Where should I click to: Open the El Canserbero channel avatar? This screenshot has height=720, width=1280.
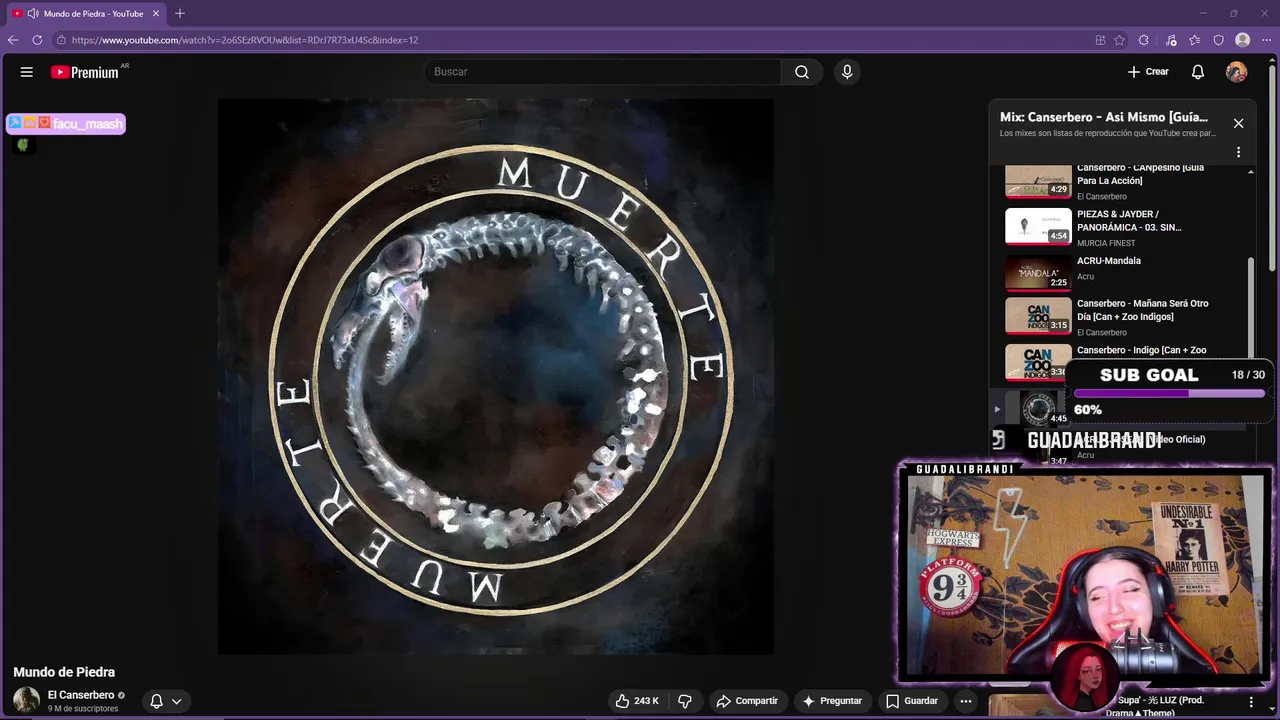27,700
